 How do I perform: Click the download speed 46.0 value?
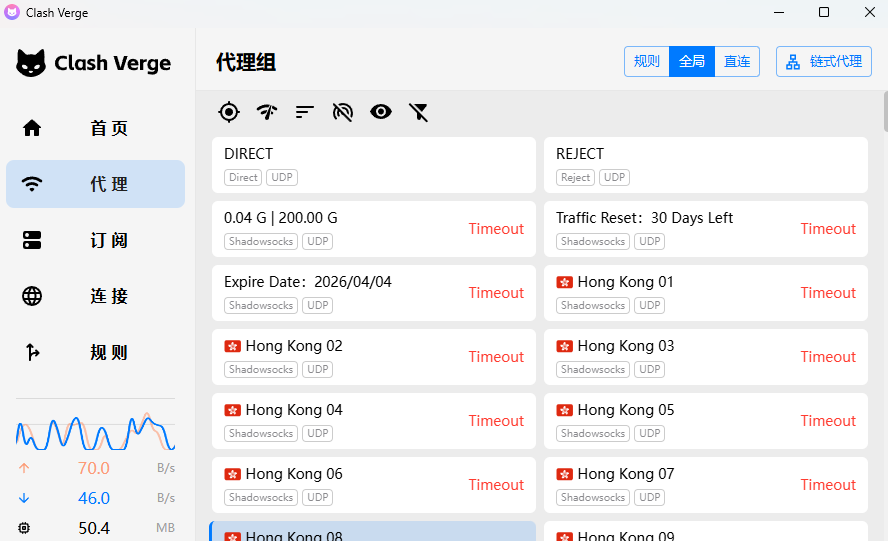coord(93,499)
